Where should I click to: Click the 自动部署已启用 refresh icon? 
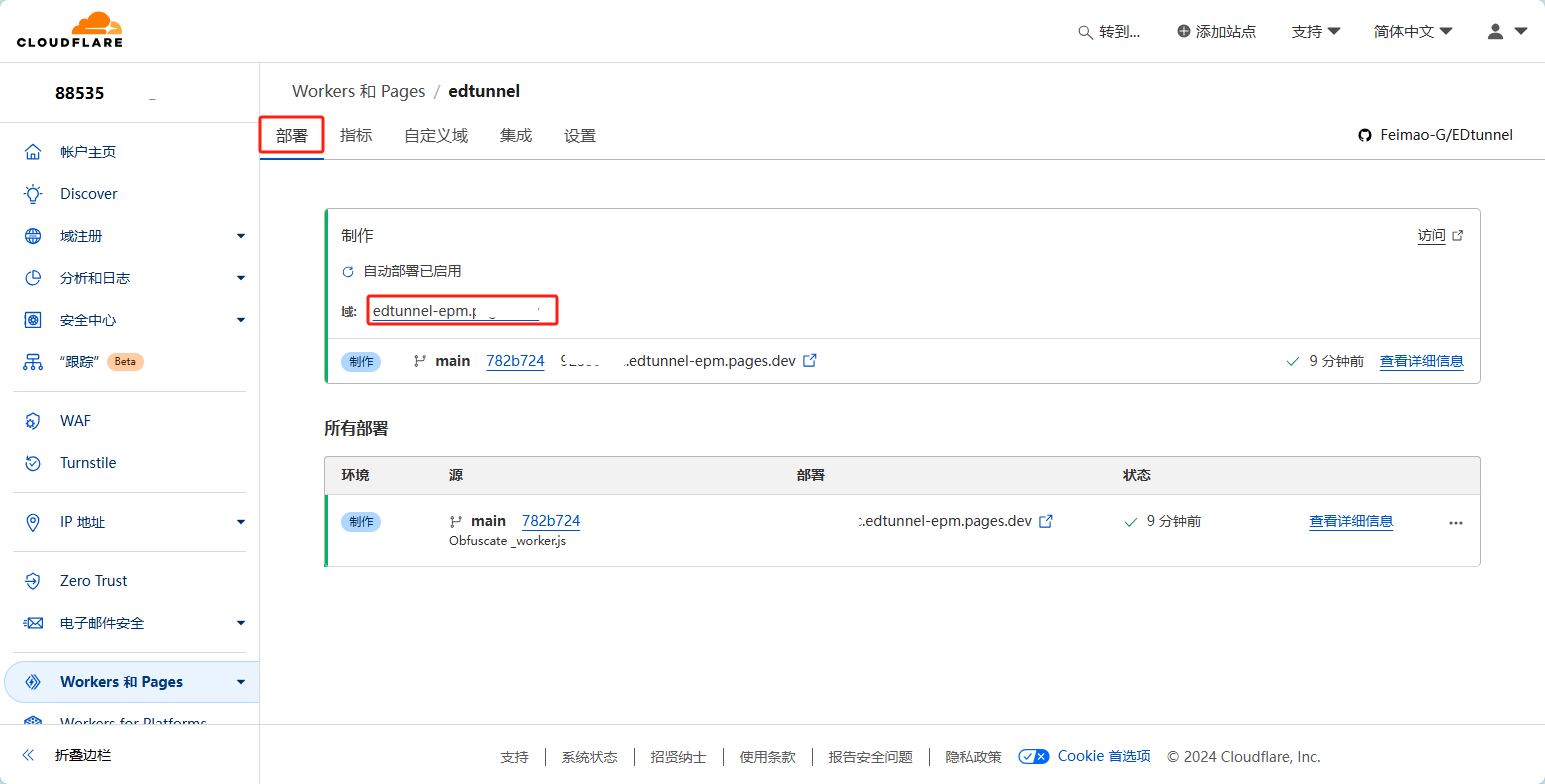pyautogui.click(x=348, y=272)
